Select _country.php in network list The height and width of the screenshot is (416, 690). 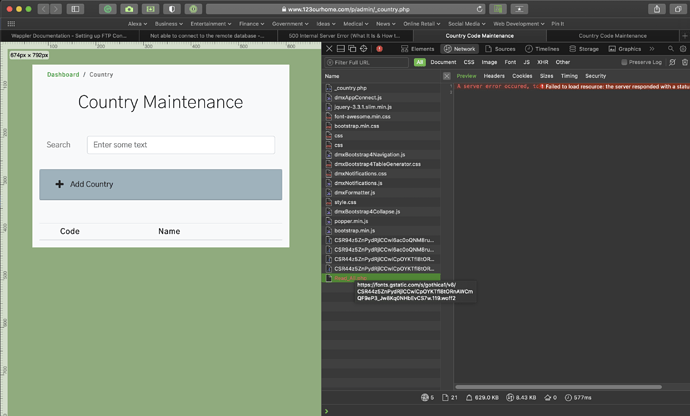[x=381, y=88]
